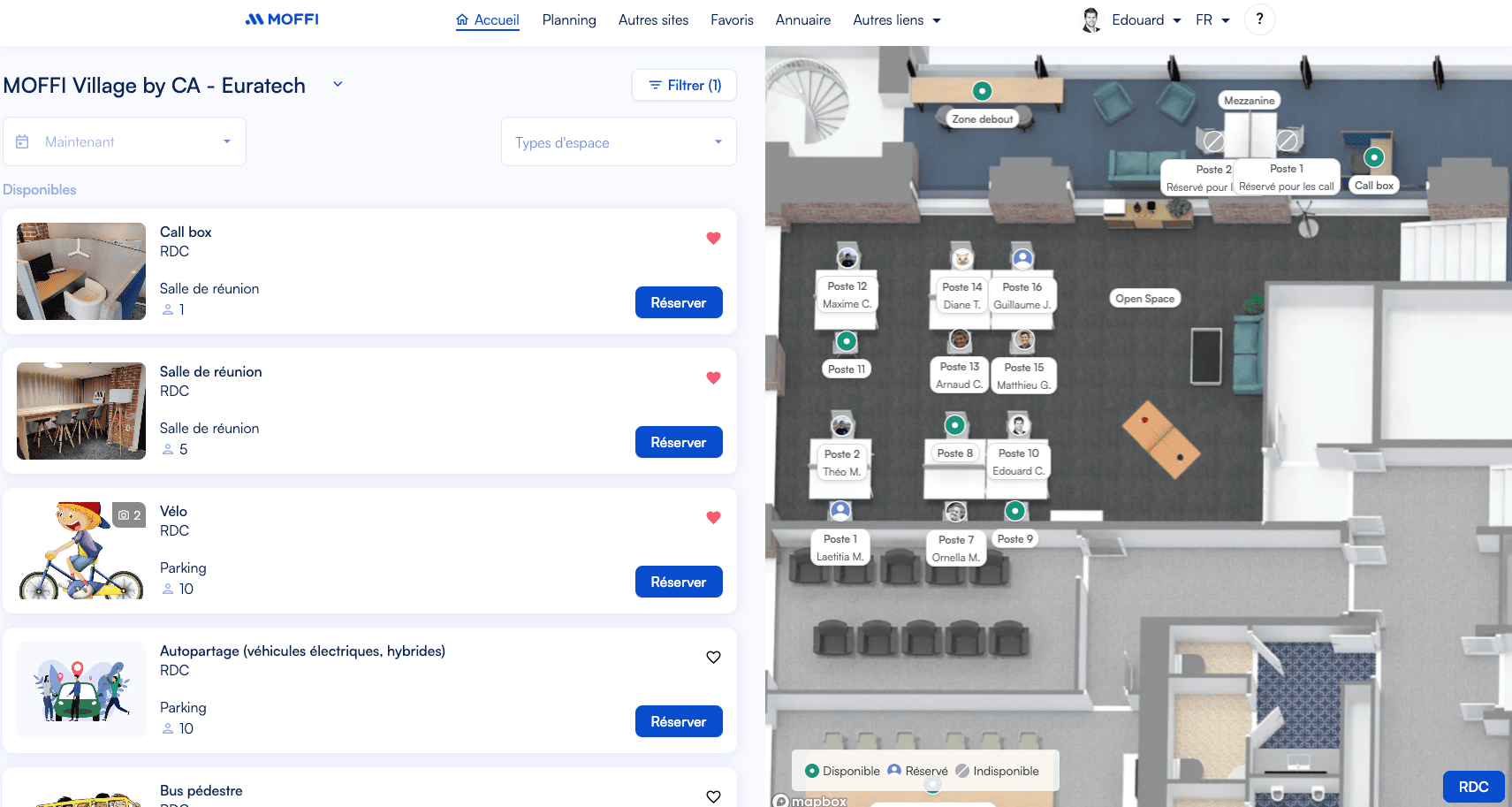Click the Poste 8 label on map
The width and height of the screenshot is (1512, 807).
[x=955, y=453]
